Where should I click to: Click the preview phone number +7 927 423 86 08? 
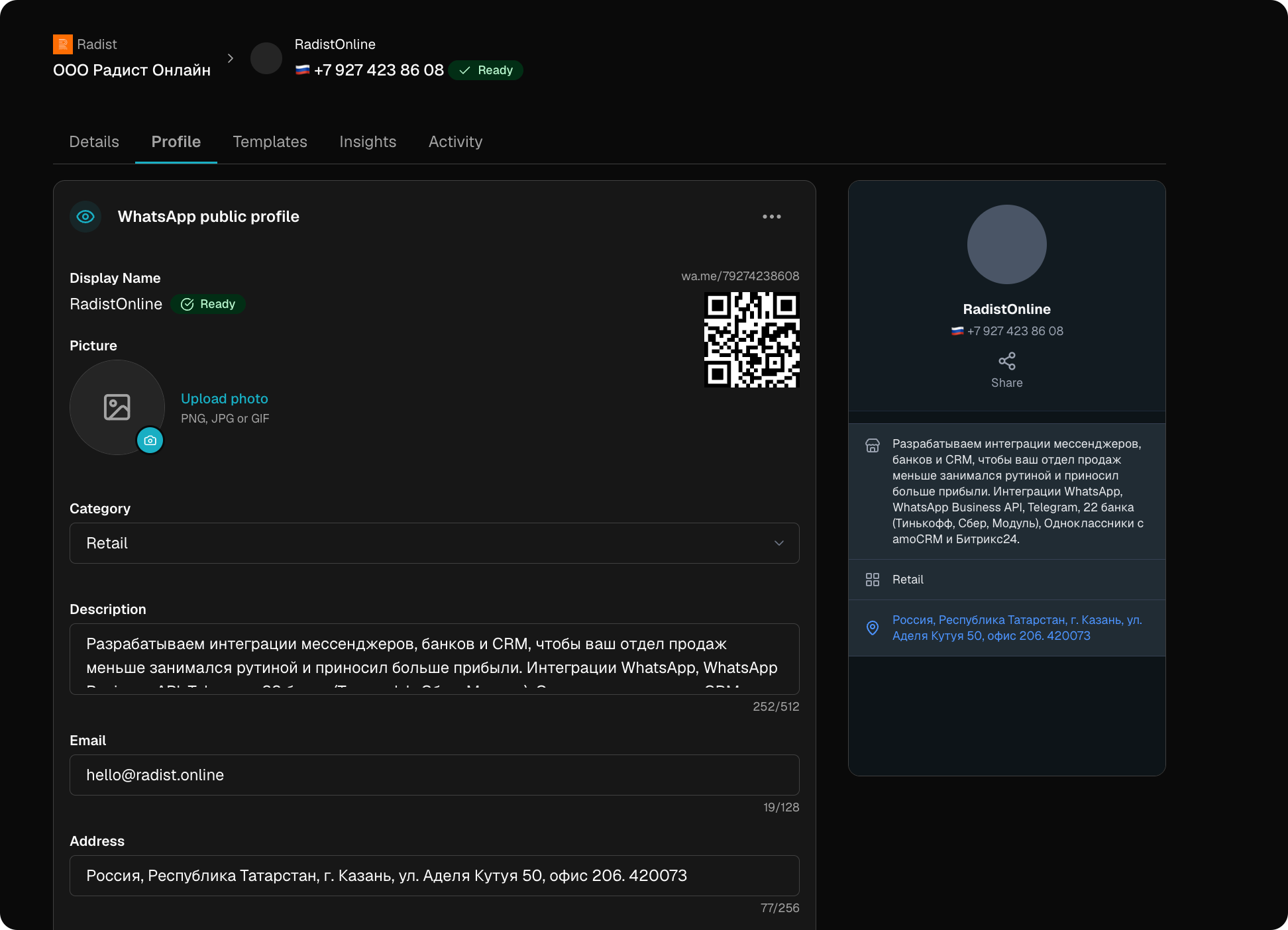[x=1015, y=331]
